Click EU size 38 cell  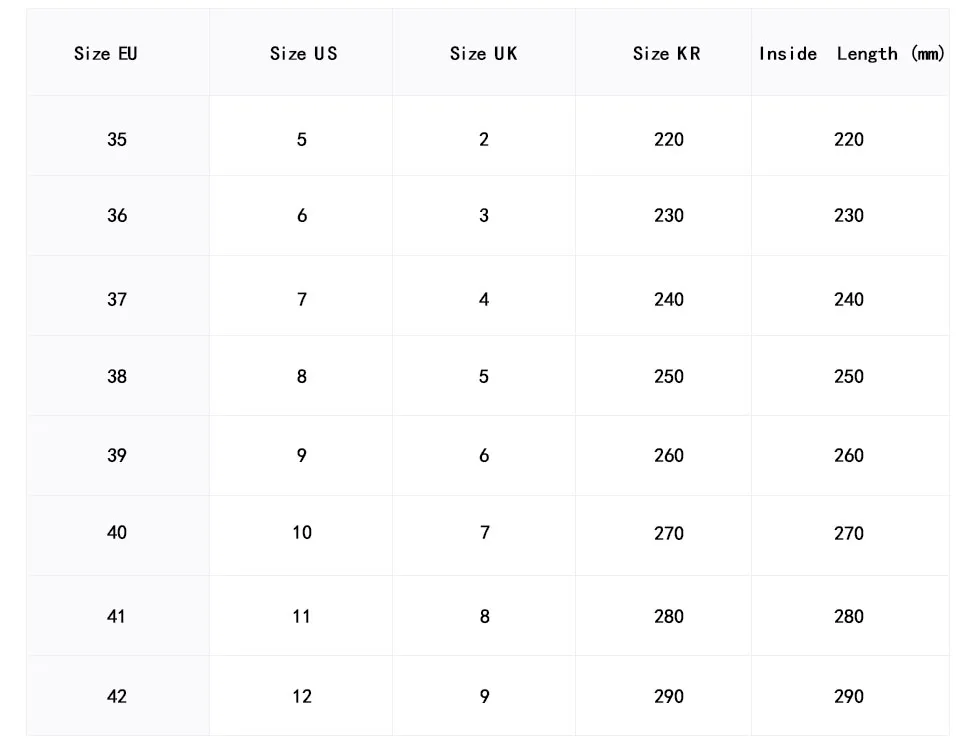[x=117, y=377]
